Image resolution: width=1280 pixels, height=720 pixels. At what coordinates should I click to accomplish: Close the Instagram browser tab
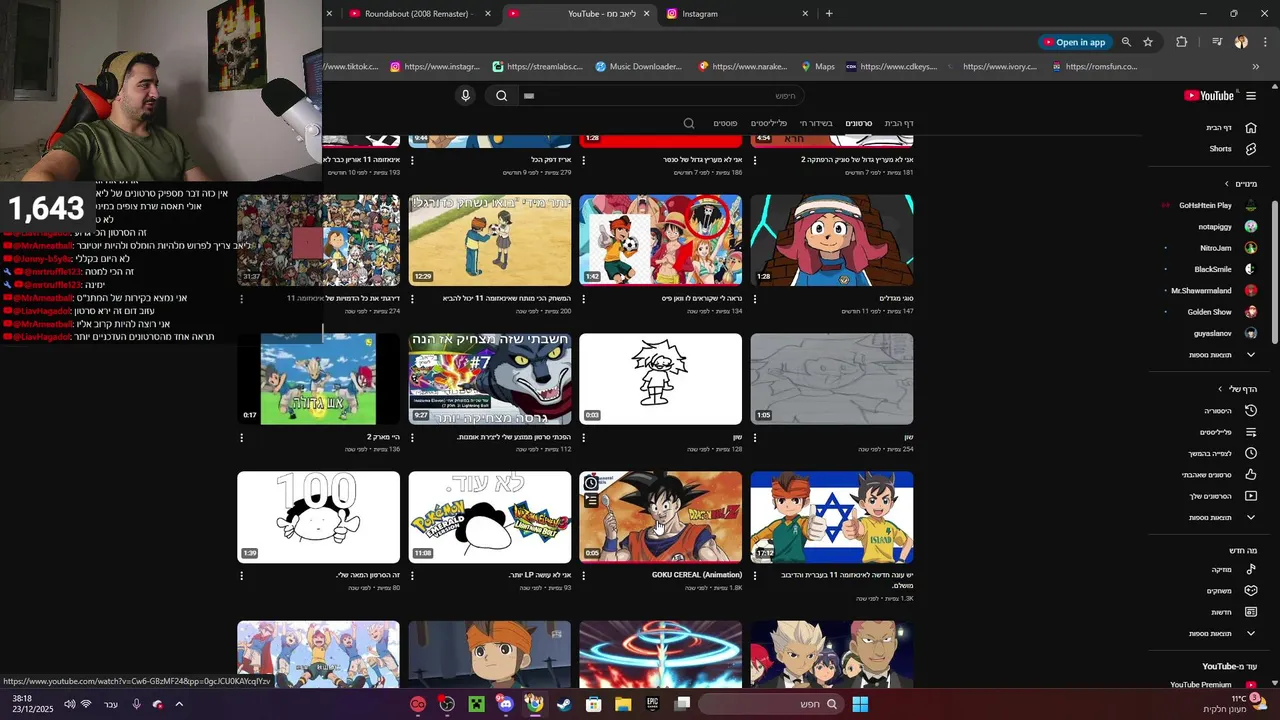tap(805, 14)
